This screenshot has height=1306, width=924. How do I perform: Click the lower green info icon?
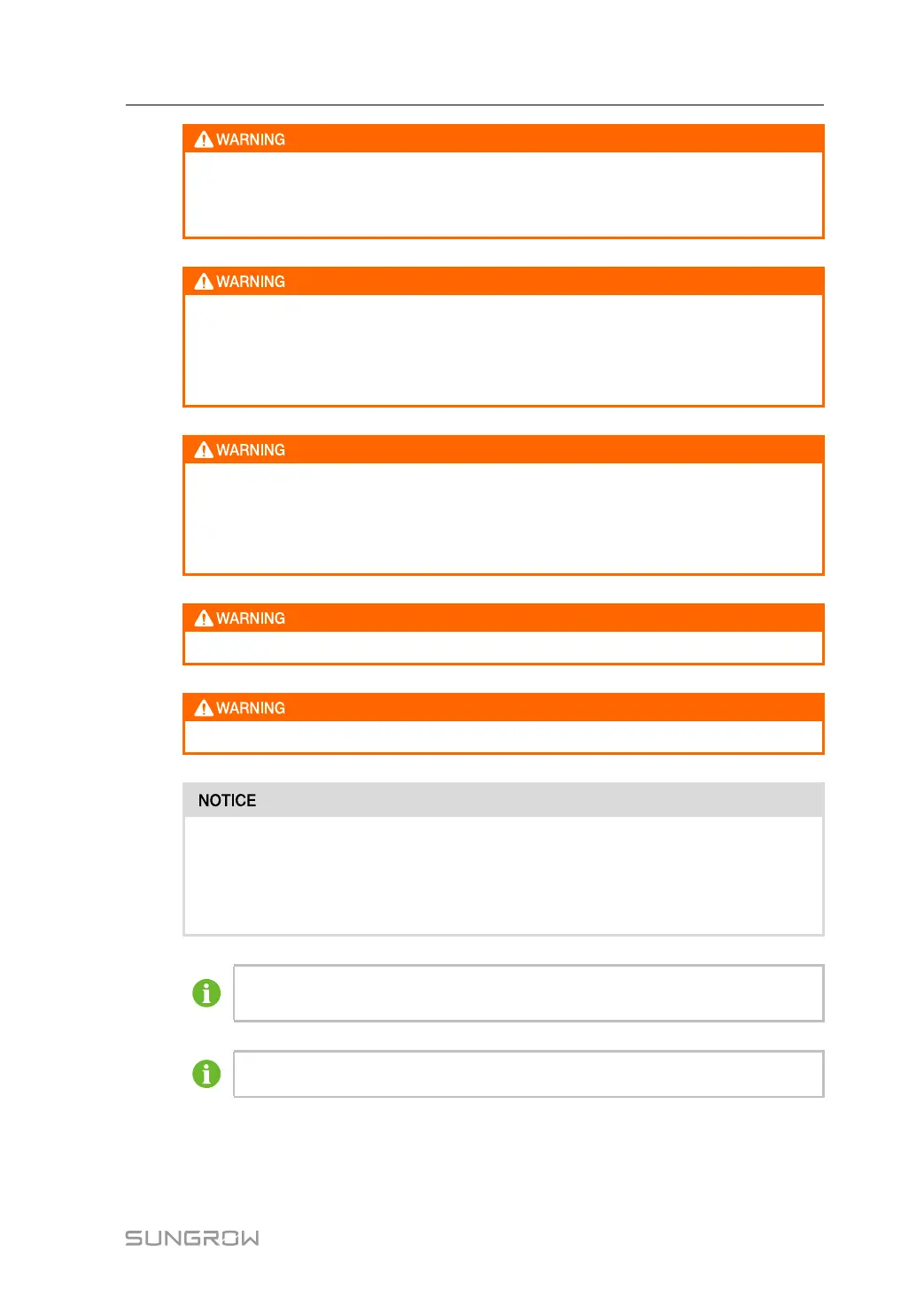click(206, 1074)
